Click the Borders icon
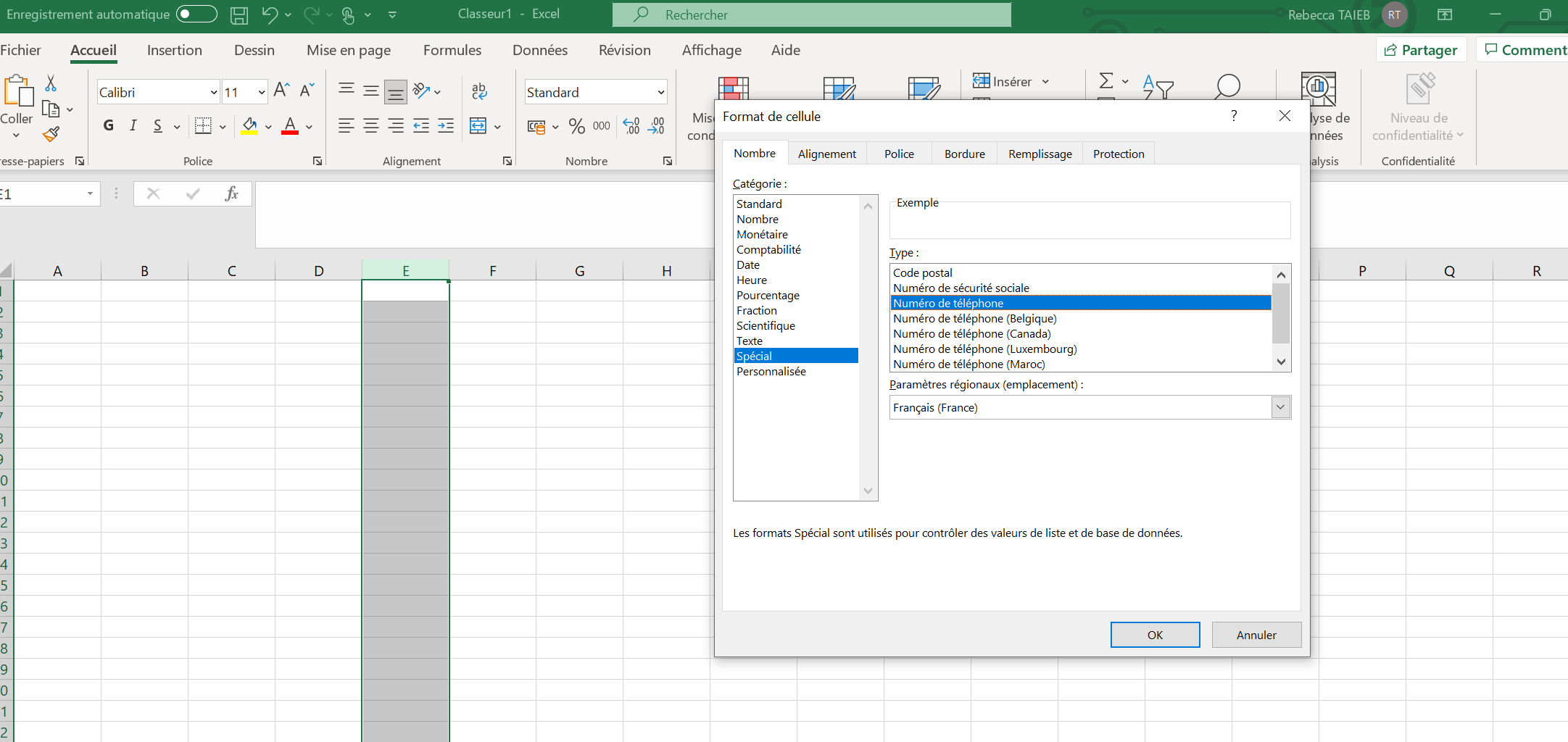Screen dimensions: 1568x742 204,125
